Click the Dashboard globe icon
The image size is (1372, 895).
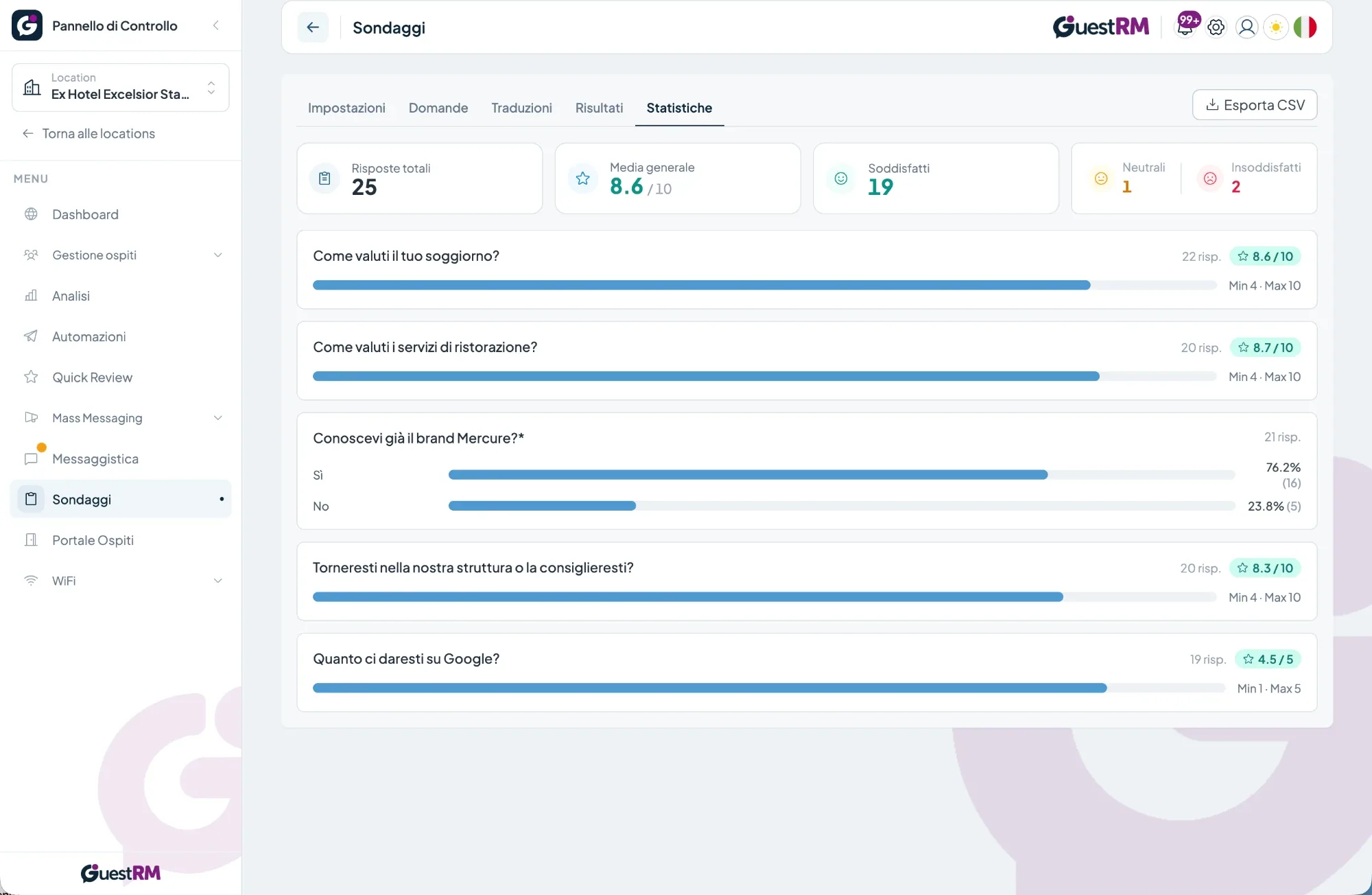click(x=31, y=214)
